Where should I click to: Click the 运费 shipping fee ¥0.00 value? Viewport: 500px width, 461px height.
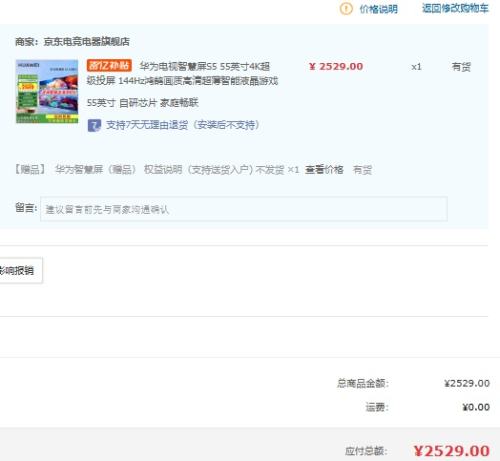[476, 407]
